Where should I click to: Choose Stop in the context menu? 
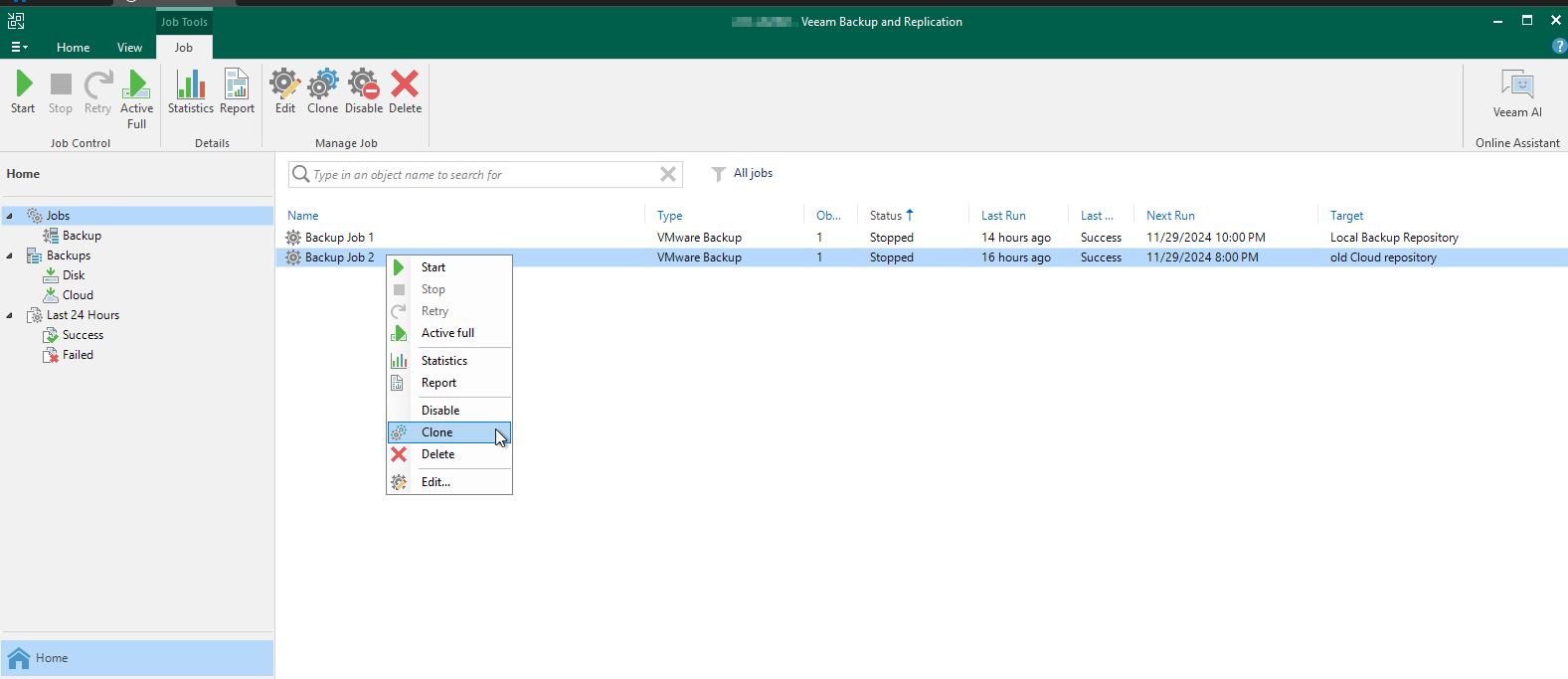click(x=449, y=289)
